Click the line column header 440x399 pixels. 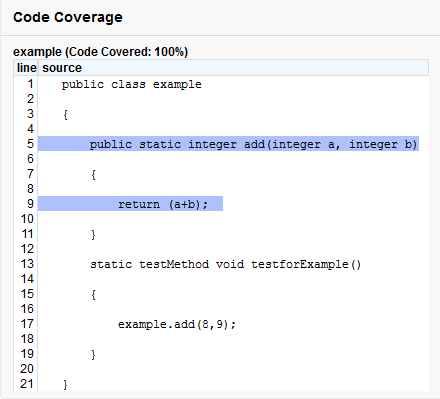[x=26, y=68]
